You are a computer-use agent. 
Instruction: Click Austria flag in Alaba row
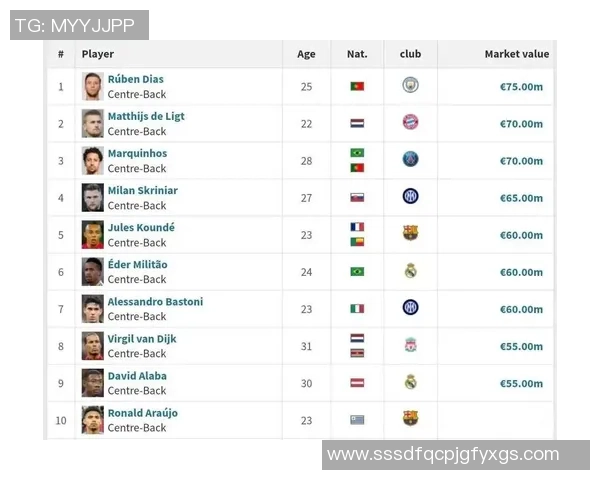coord(357,383)
